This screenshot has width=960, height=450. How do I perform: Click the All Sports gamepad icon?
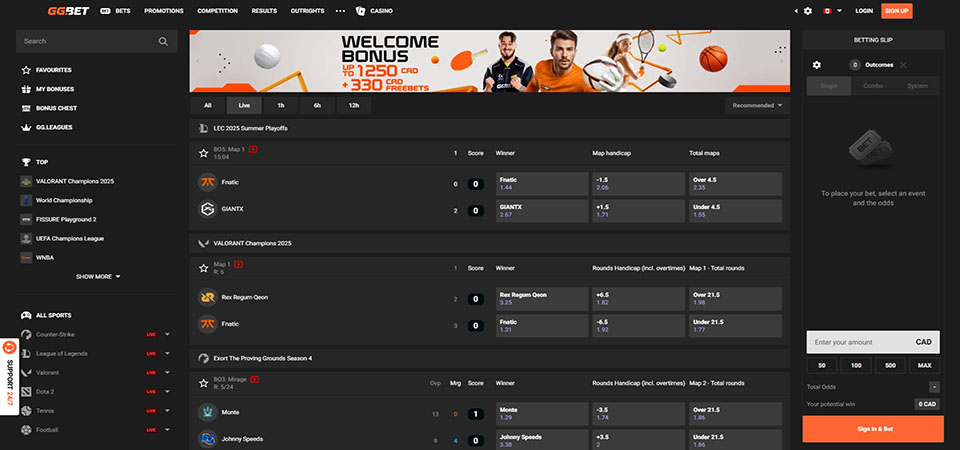point(26,315)
